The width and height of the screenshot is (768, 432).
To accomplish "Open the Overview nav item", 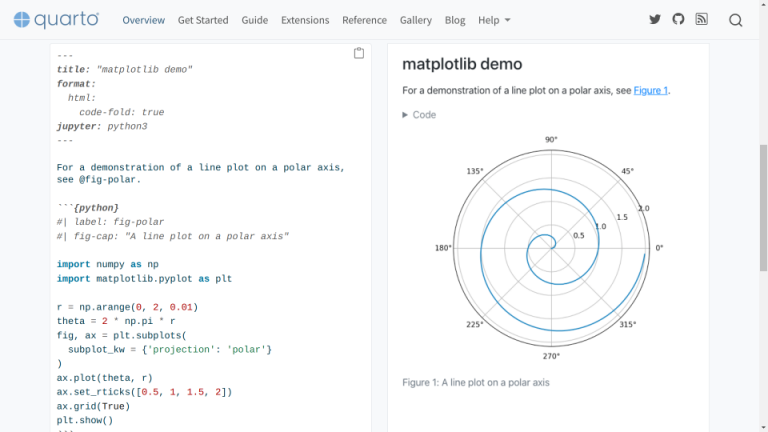I will point(144,20).
